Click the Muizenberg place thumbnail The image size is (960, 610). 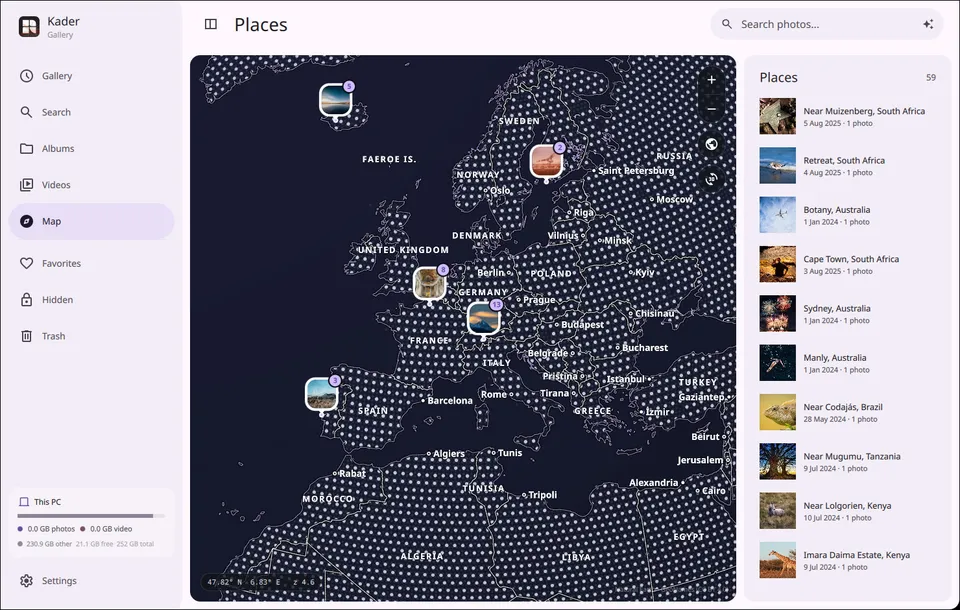pyautogui.click(x=778, y=116)
